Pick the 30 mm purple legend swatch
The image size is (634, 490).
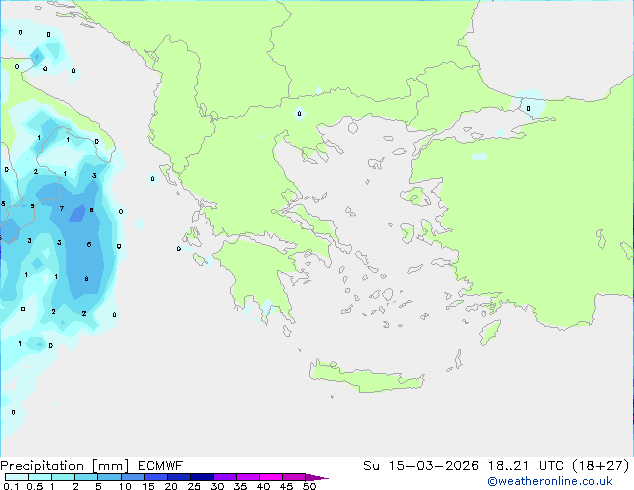point(226,477)
